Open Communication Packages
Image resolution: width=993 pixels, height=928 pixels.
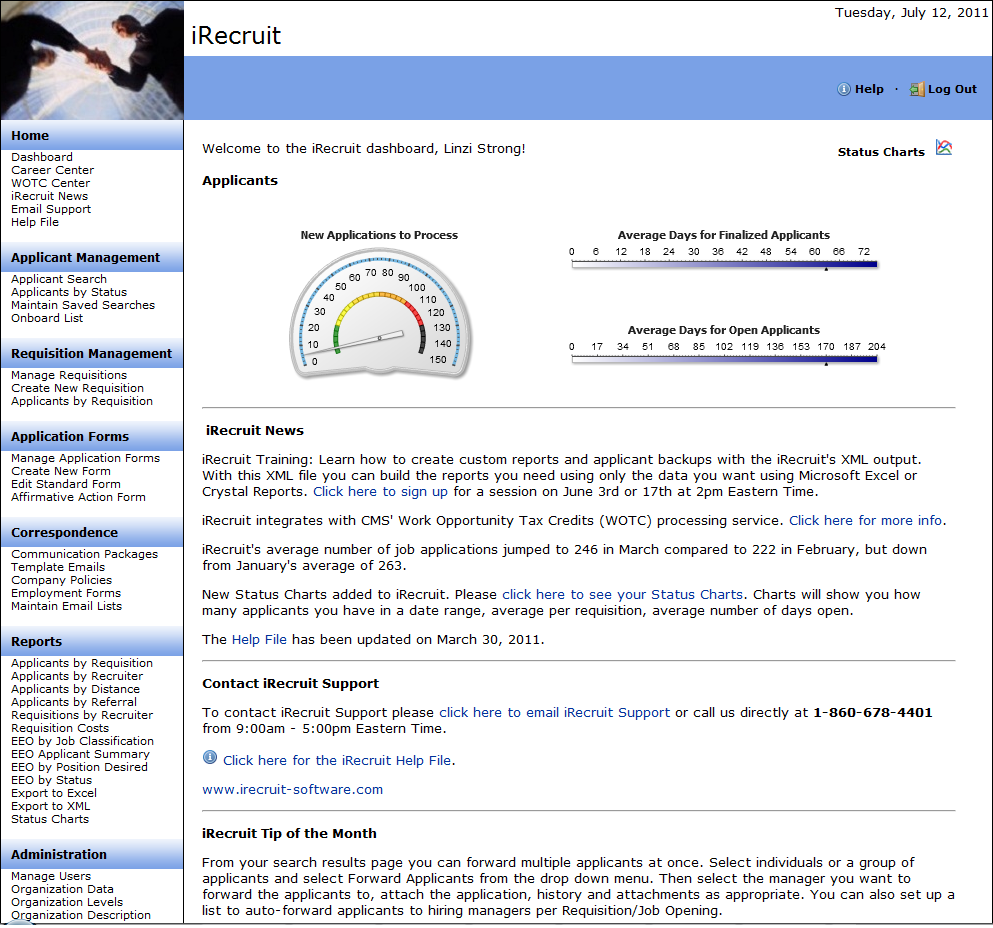(84, 554)
